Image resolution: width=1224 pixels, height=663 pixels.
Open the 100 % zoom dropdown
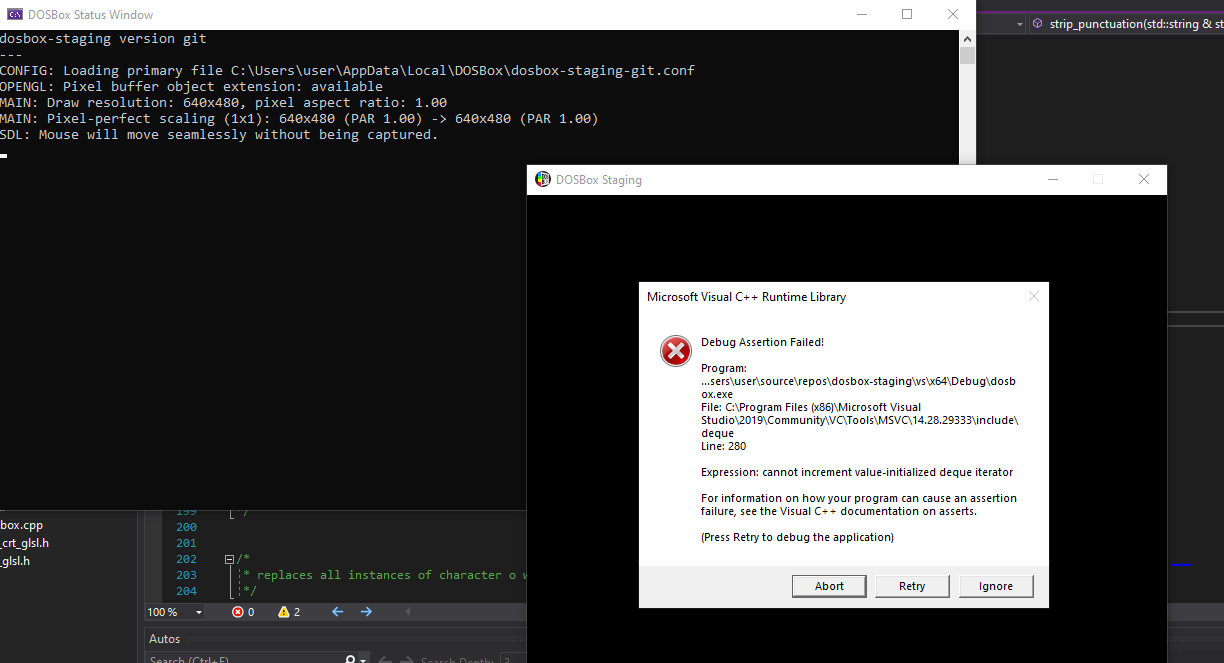pyautogui.click(x=199, y=612)
